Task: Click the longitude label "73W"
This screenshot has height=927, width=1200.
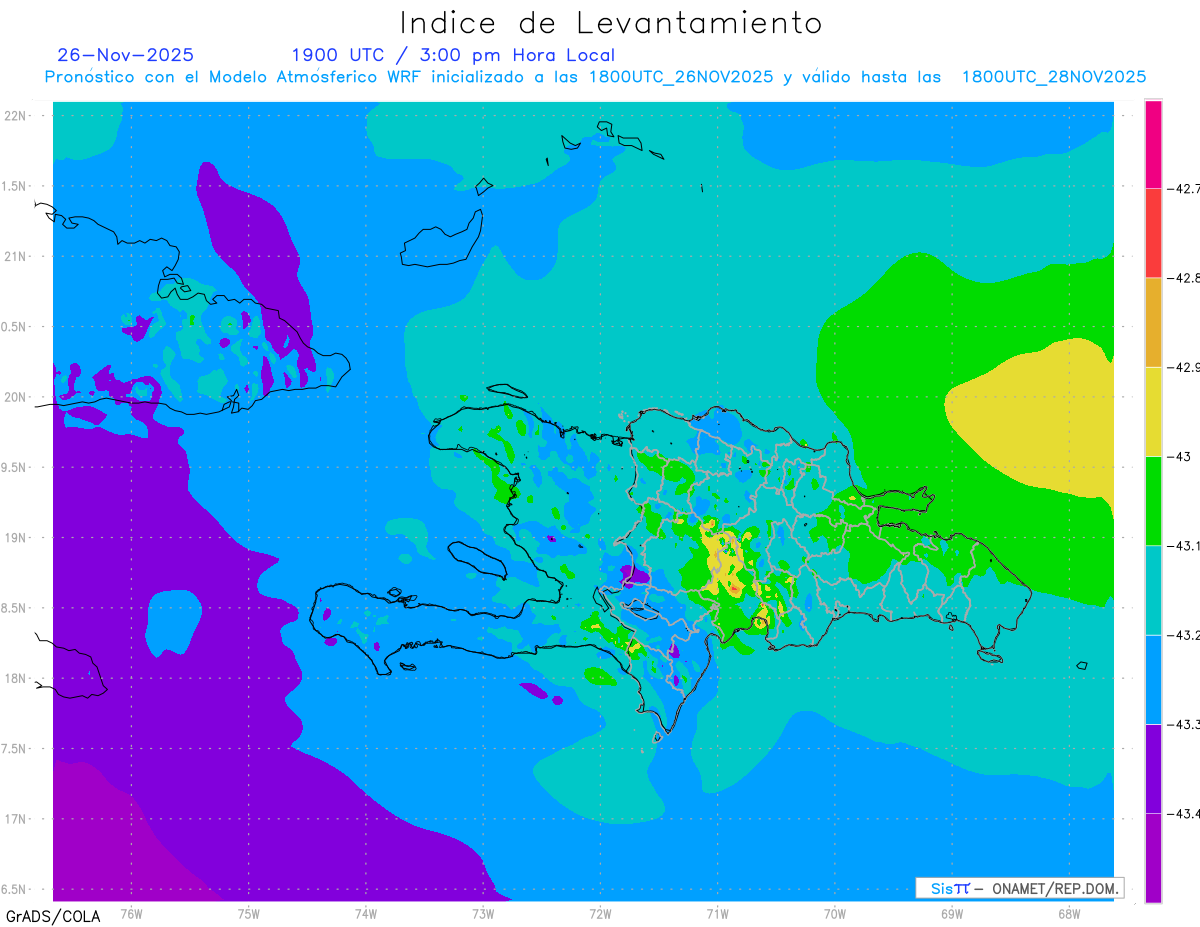Action: coord(482,914)
